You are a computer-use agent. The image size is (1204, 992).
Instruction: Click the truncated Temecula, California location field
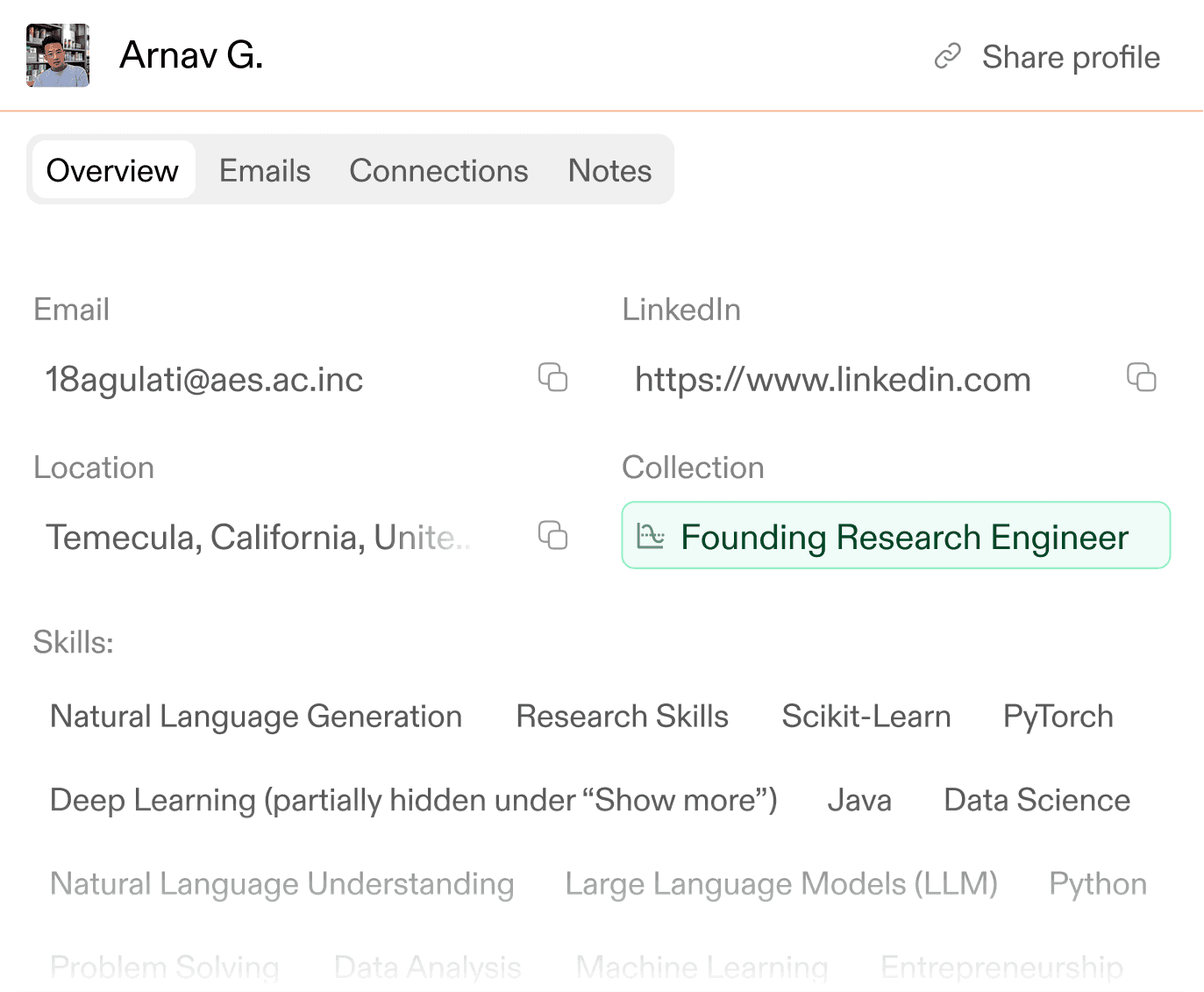pyautogui.click(x=258, y=538)
